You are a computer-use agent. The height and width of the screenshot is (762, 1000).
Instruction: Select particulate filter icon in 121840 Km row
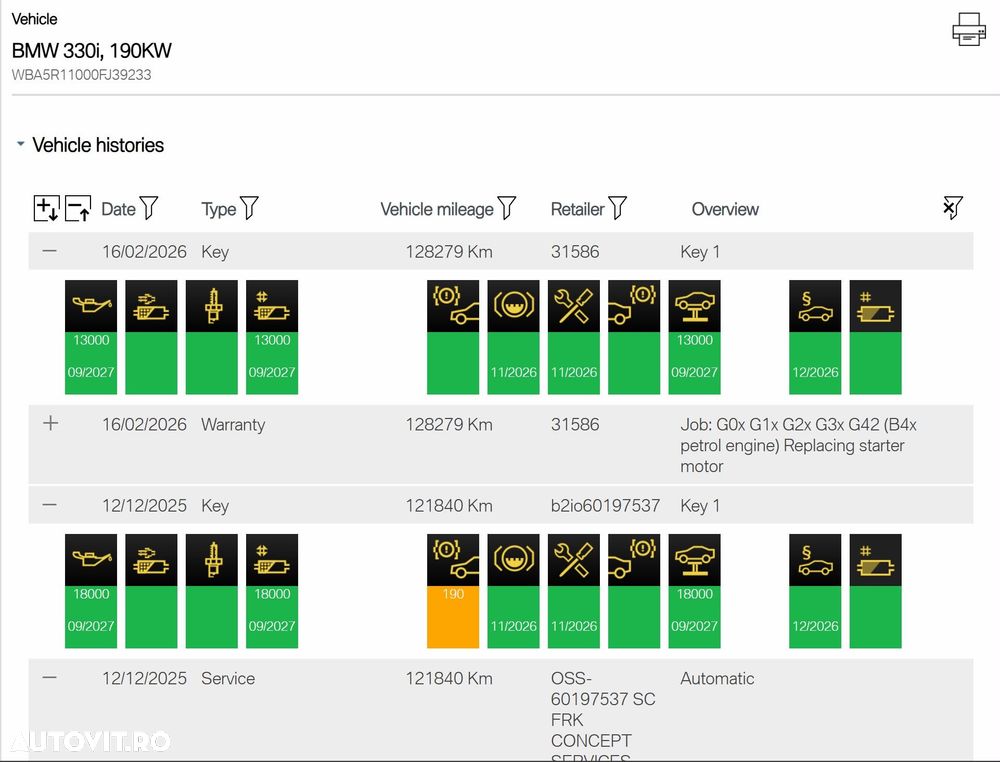(876, 560)
